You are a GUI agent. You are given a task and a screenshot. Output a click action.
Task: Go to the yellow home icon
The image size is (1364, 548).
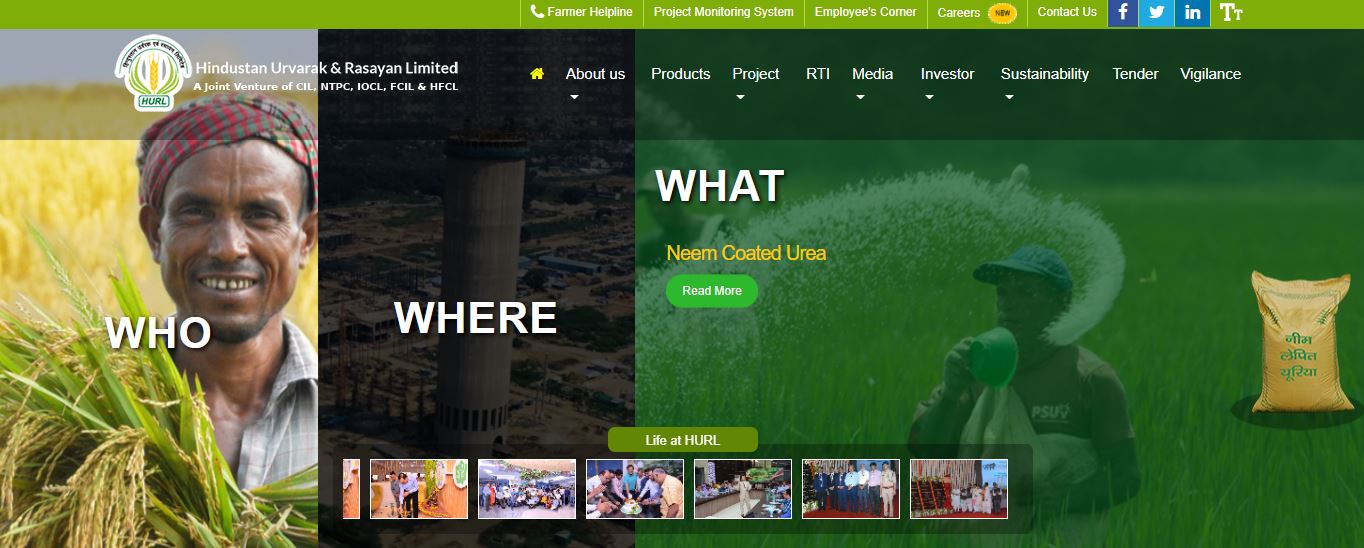[x=537, y=73]
